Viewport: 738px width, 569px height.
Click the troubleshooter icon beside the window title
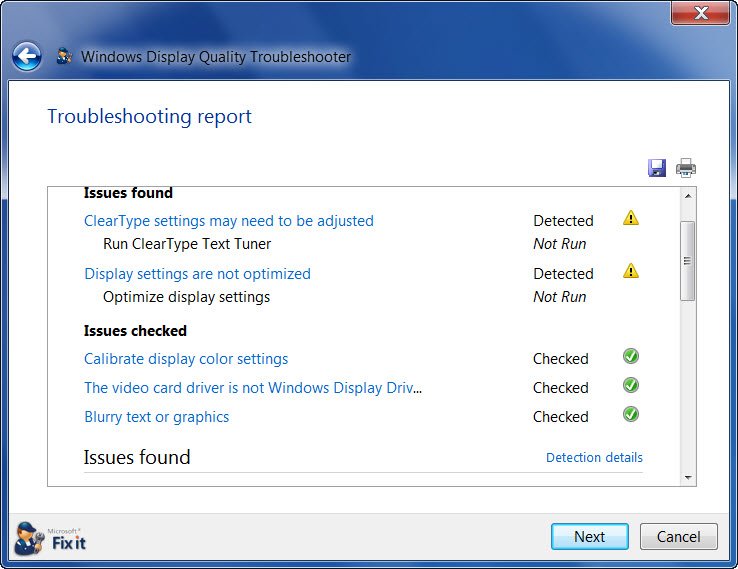64,56
